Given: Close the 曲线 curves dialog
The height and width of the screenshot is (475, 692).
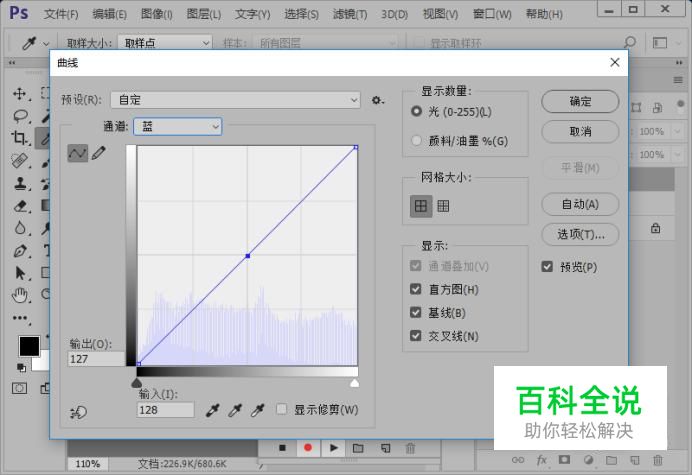Looking at the screenshot, I should tap(615, 63).
